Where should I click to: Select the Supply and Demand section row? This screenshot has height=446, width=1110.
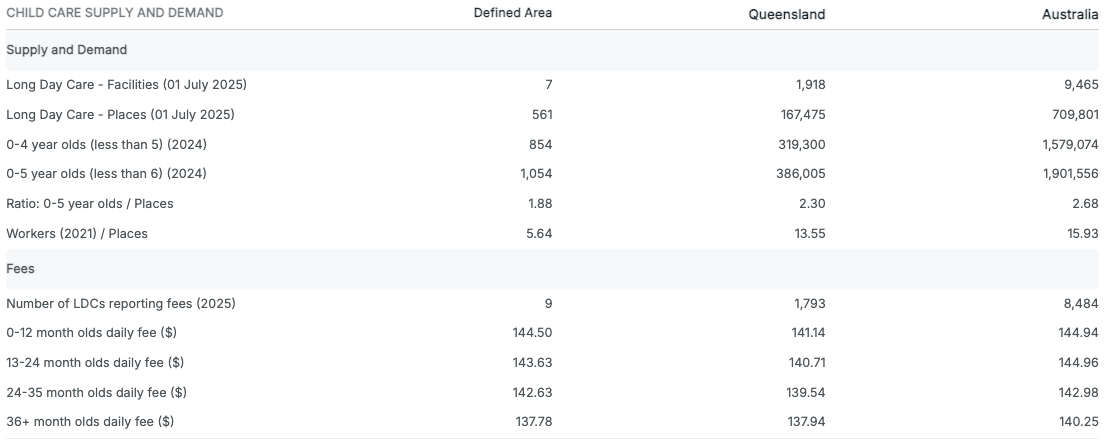coord(67,49)
